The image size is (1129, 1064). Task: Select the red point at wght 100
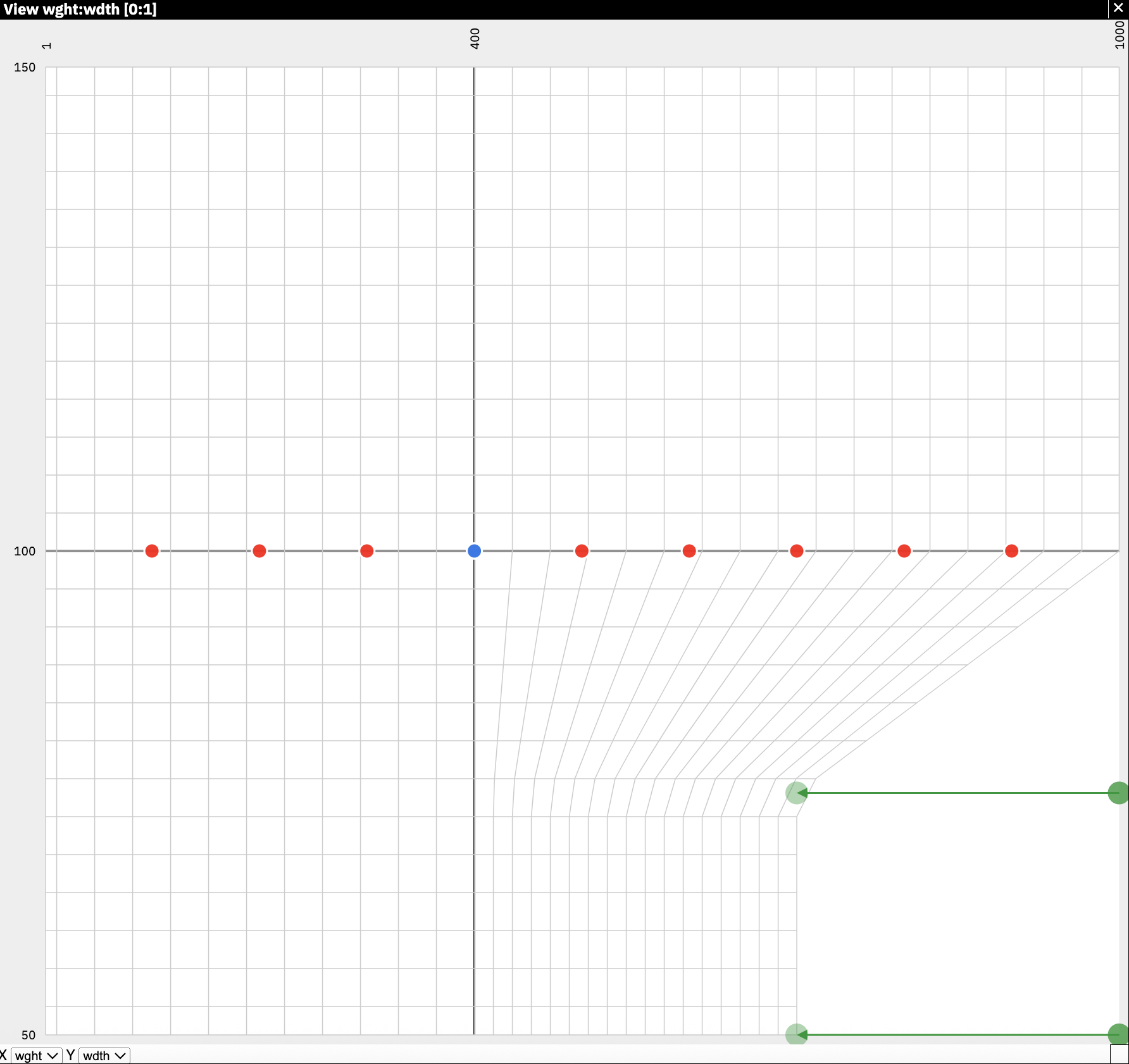pos(152,551)
